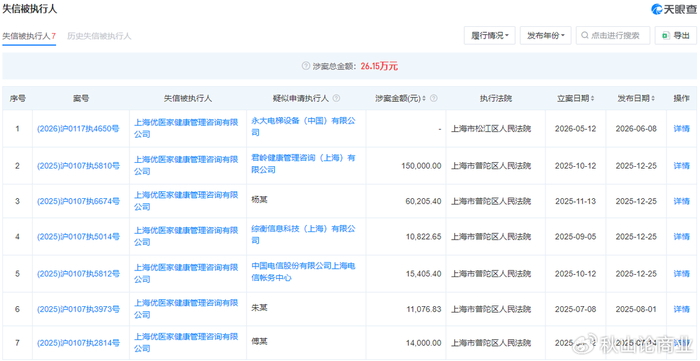Viewport: 700px width, 361px height.
Task: Open case (2026)沪0117执4650号
Action: click(x=78, y=129)
